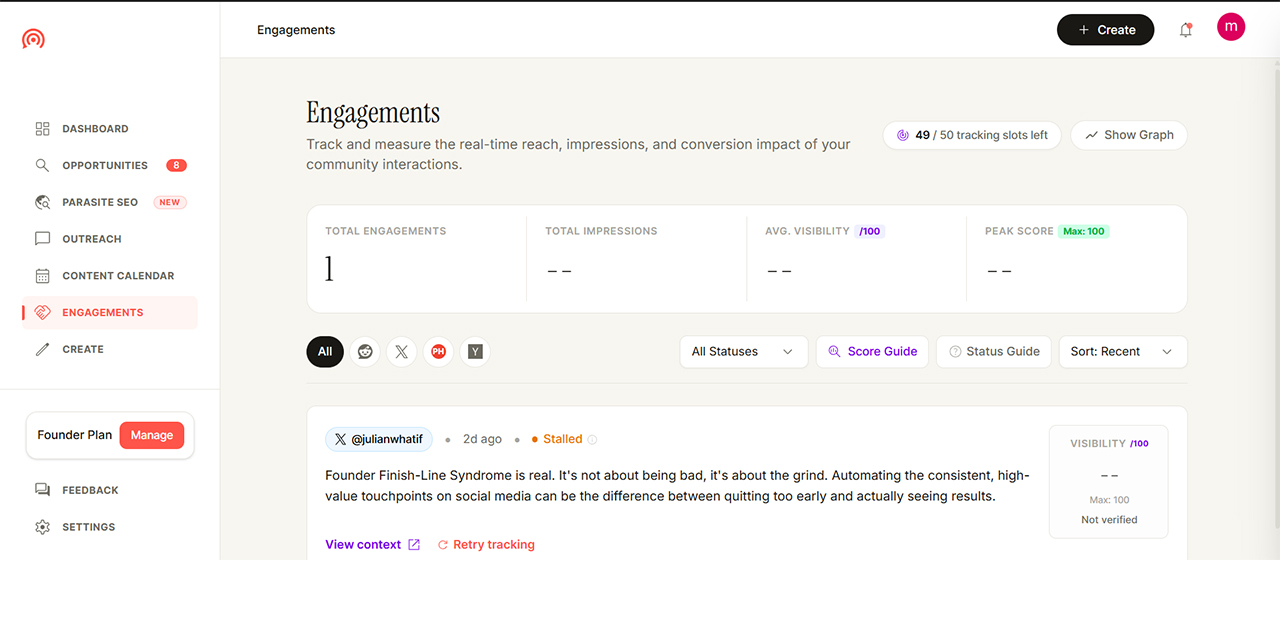Filter engagements by Hacker News icon
Viewport: 1280px width, 628px height.
[475, 352]
